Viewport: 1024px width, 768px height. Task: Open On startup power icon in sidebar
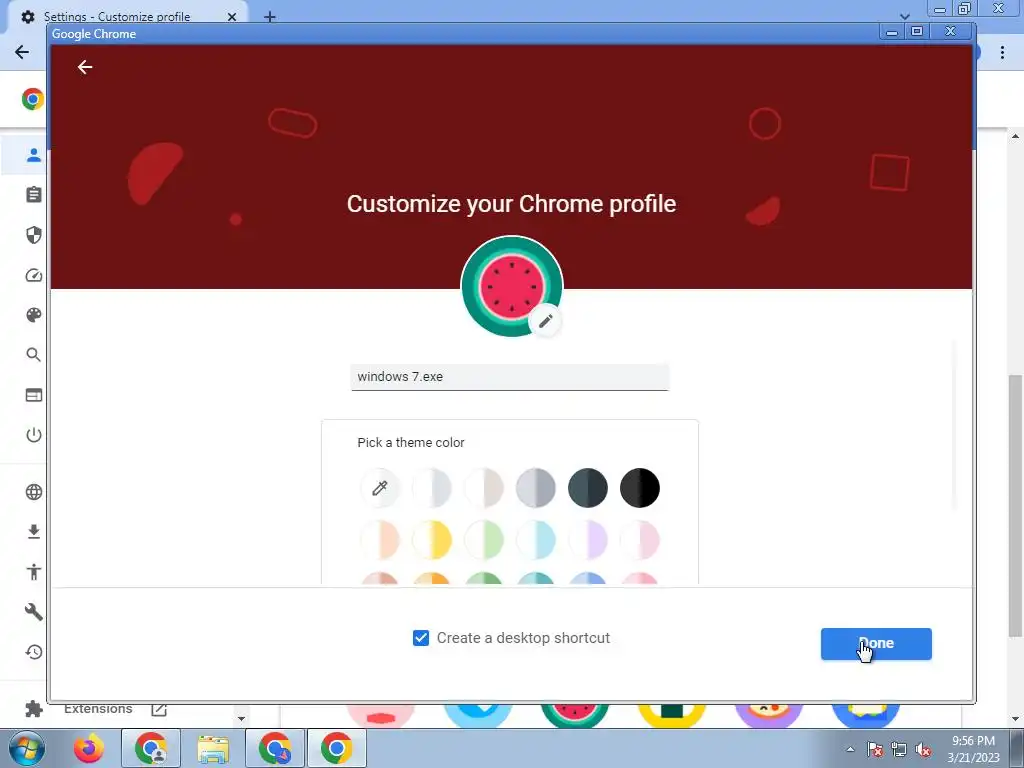point(34,435)
